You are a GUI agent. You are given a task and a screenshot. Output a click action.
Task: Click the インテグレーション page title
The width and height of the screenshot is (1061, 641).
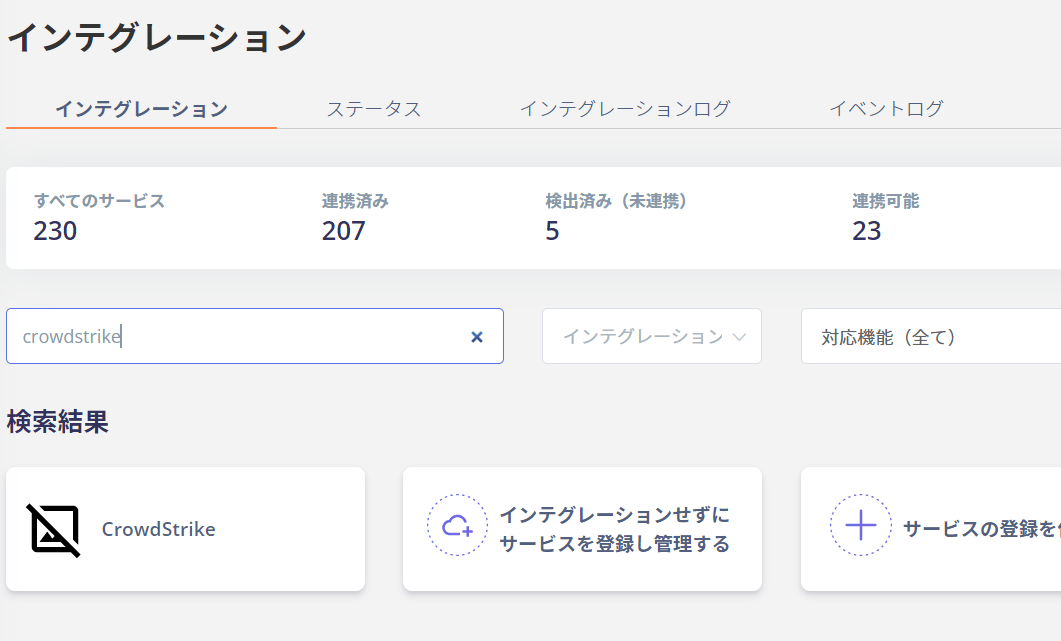click(x=157, y=37)
